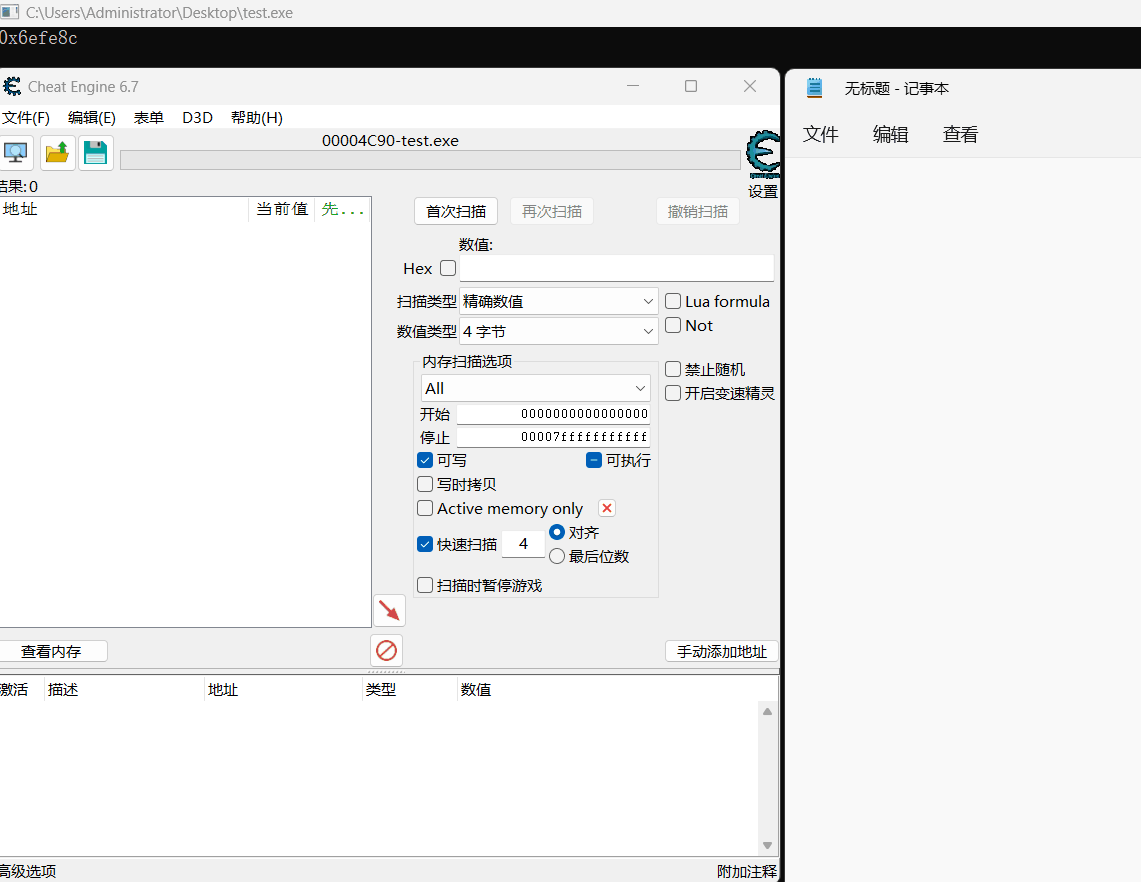The width and height of the screenshot is (1141, 882).
Task: Click 附加注释 in the status bar
Action: pyautogui.click(x=747, y=871)
